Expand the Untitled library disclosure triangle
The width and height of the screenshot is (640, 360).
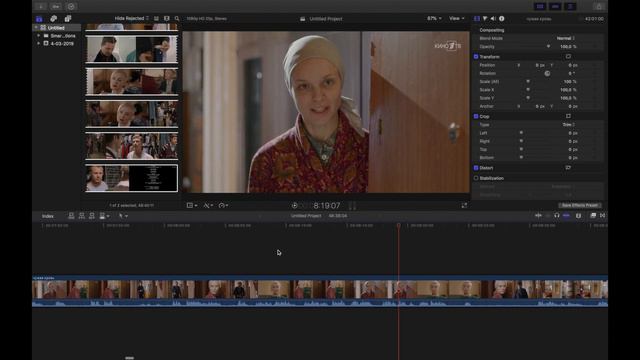click(x=36, y=28)
